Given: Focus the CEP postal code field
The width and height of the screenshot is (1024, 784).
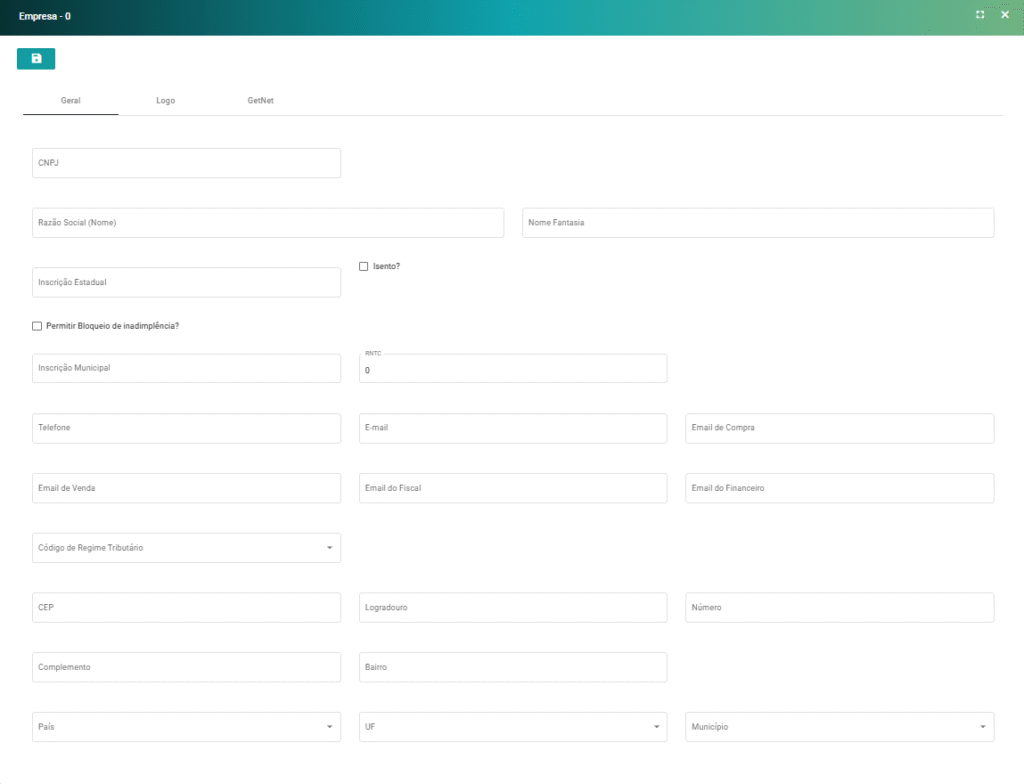Looking at the screenshot, I should [x=186, y=608].
